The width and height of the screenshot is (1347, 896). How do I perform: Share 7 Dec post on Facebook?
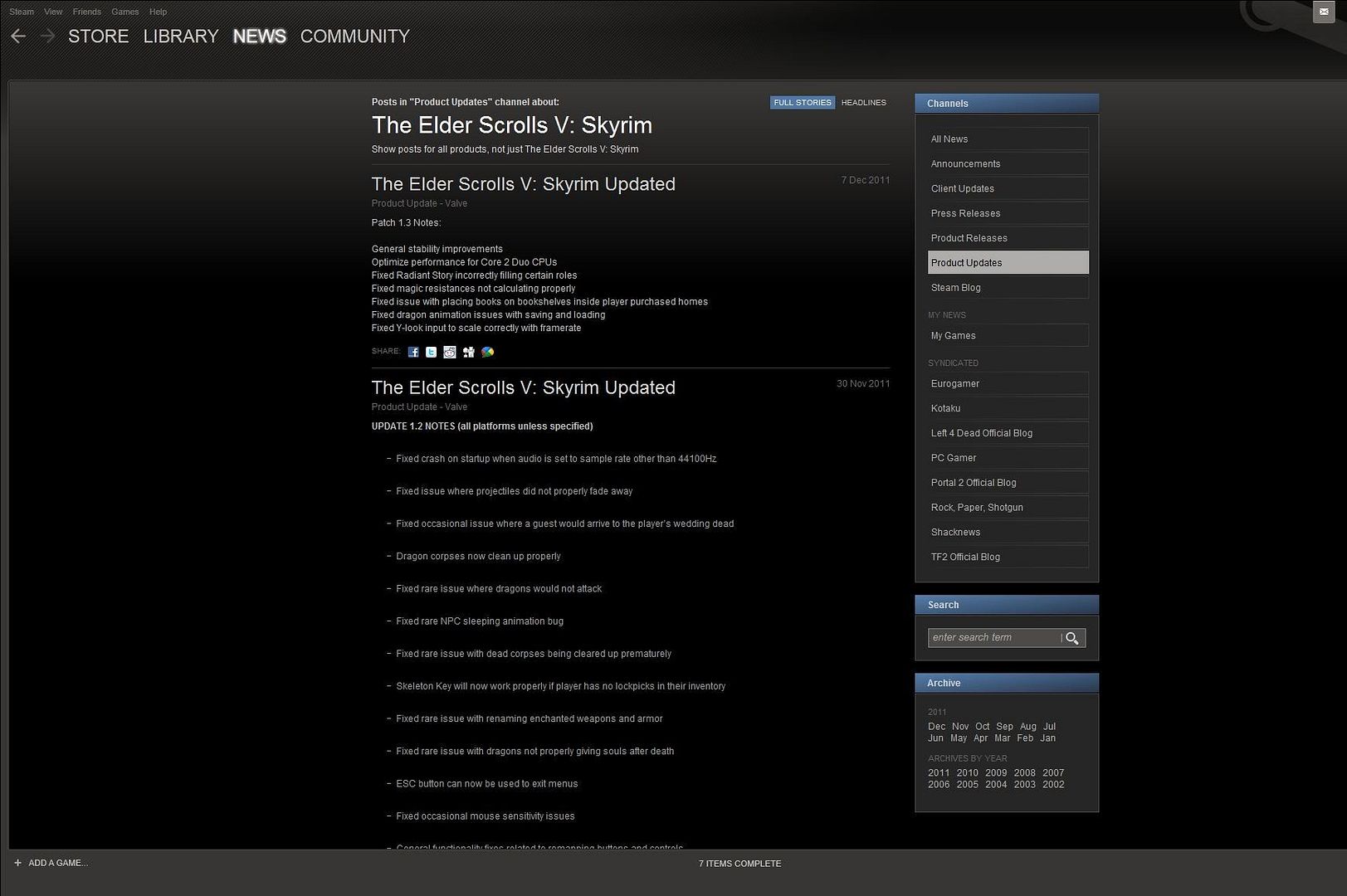tap(413, 352)
